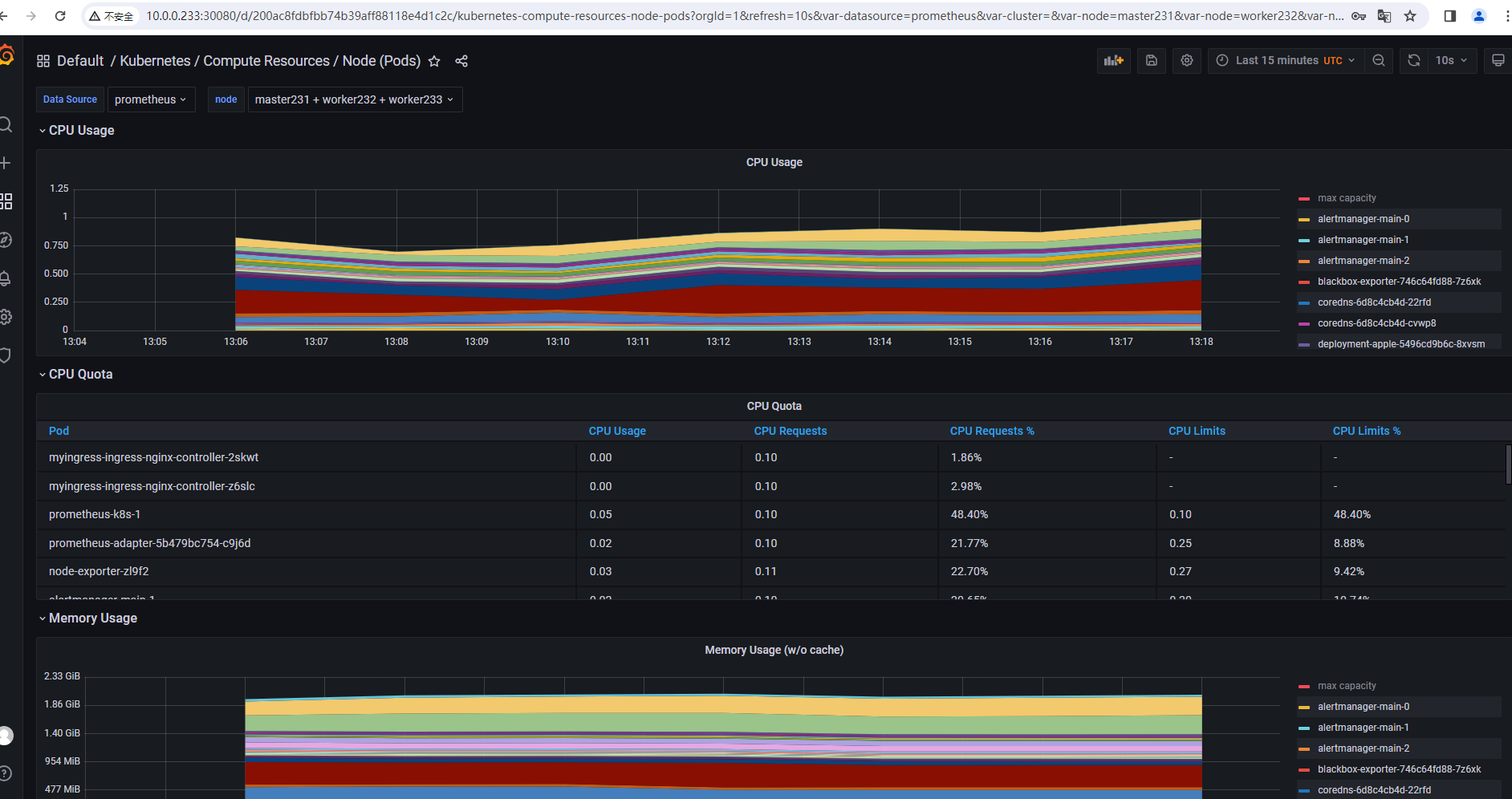
Task: Refresh the dashboard now
Action: pos(1414,60)
